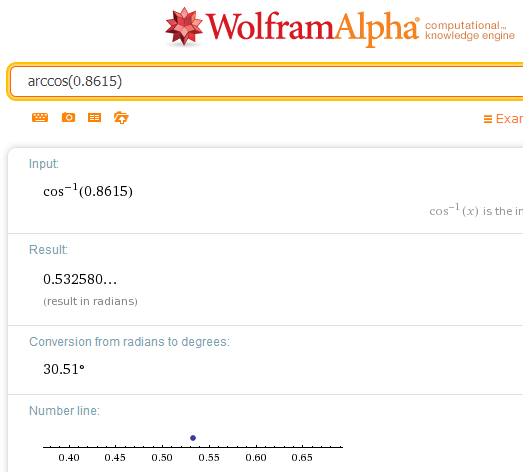The height and width of the screenshot is (472, 523).
Task: Click the result value 0.532580…
Action: pyautogui.click(x=80, y=279)
